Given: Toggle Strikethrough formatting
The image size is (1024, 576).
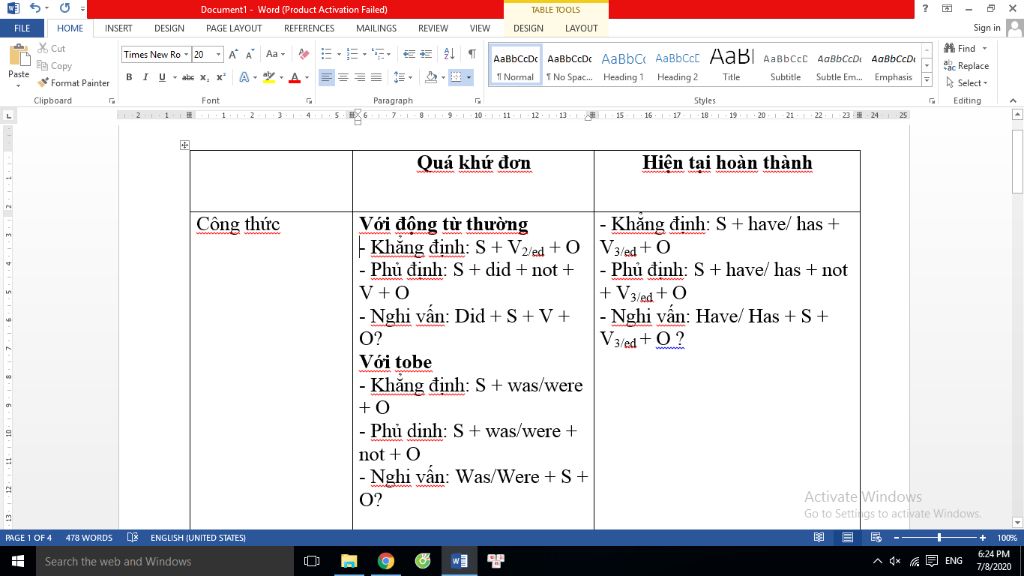Looking at the screenshot, I should coord(187,77).
